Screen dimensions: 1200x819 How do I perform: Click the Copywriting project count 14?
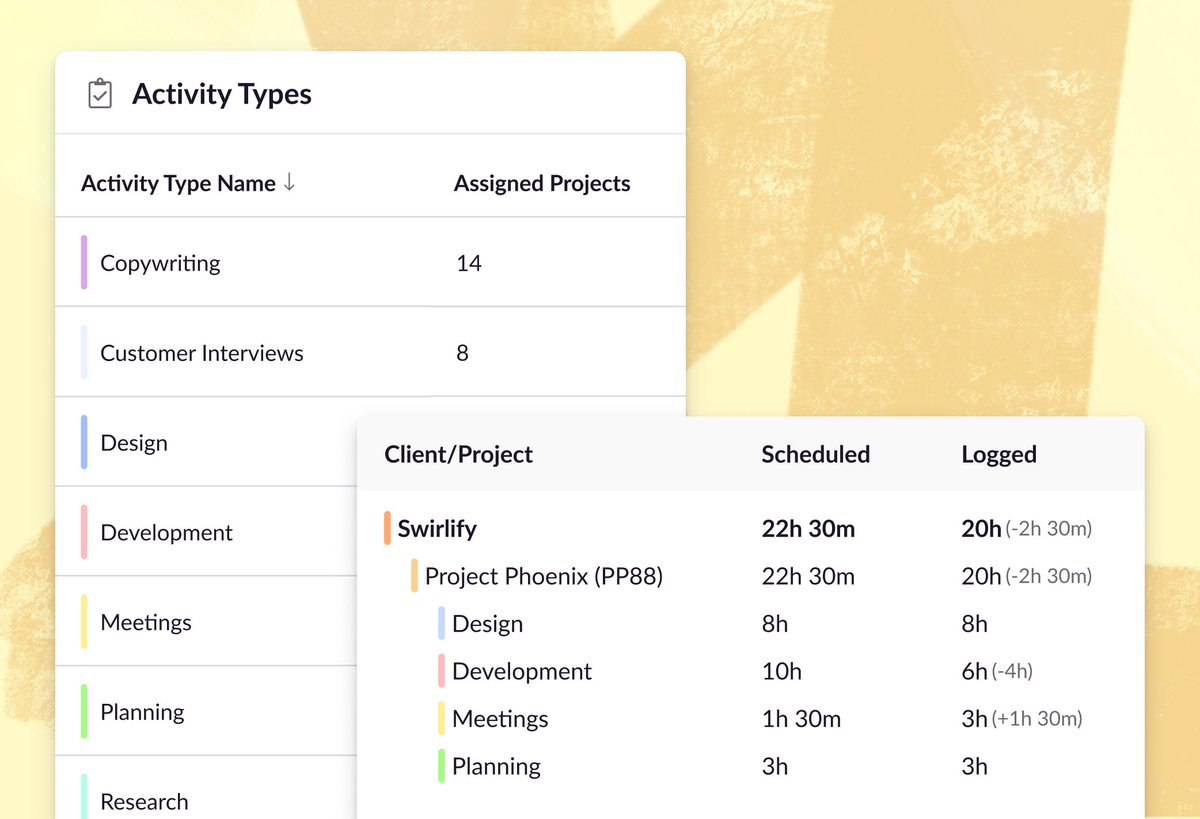coord(468,263)
